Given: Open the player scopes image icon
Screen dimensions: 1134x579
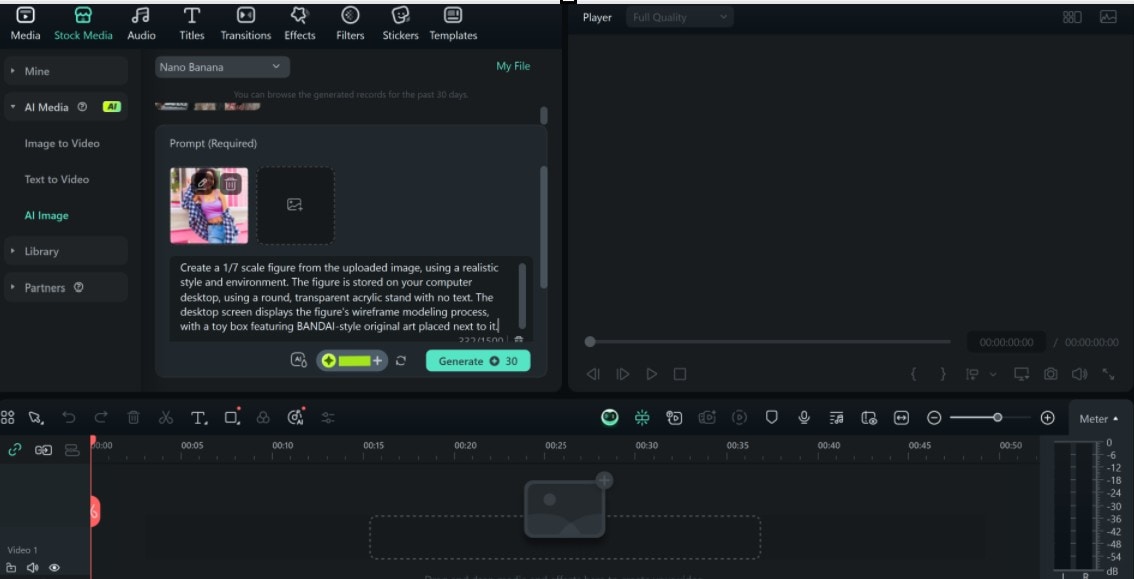Looking at the screenshot, I should (x=1108, y=17).
